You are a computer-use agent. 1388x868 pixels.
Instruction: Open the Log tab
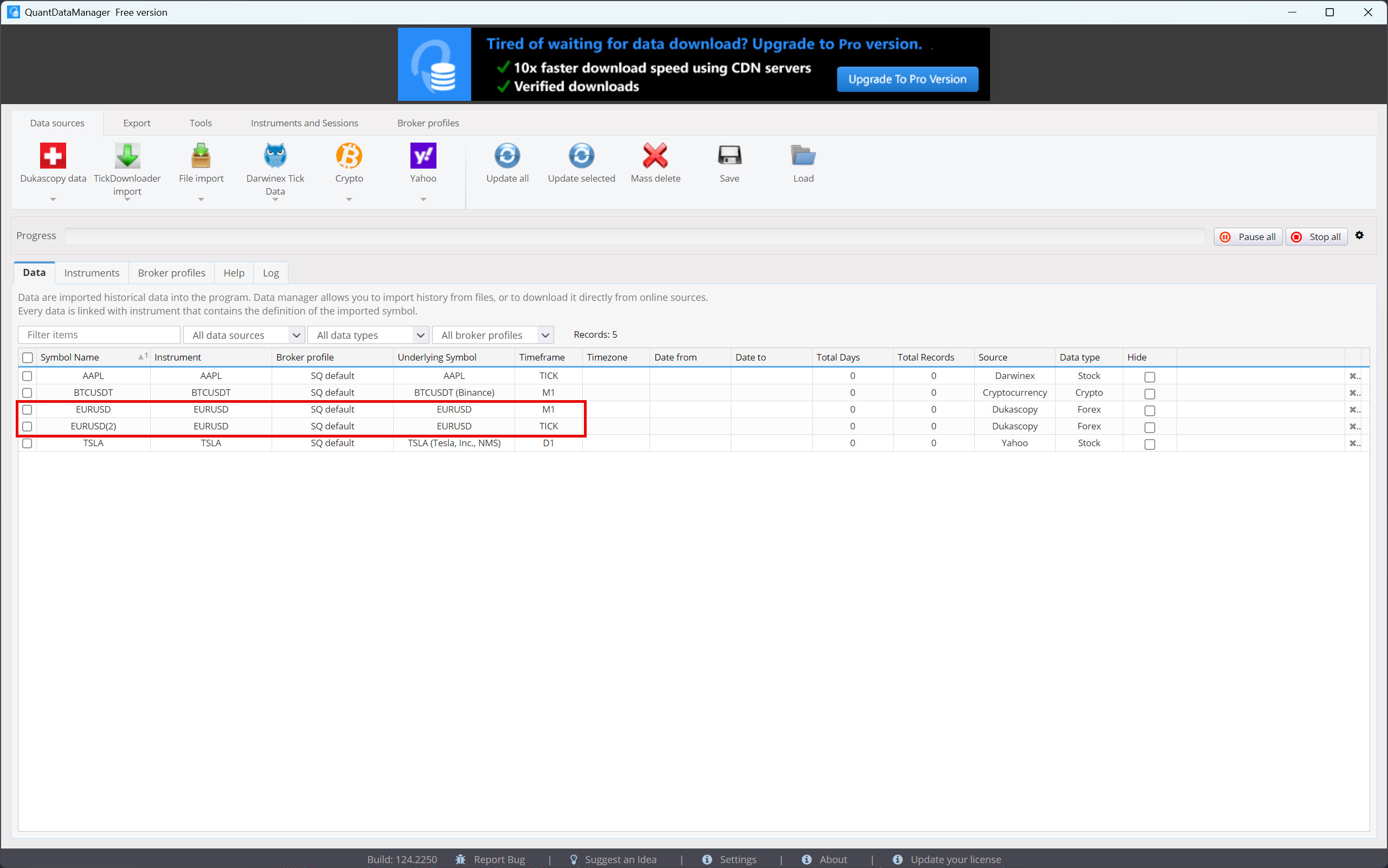[x=271, y=273]
